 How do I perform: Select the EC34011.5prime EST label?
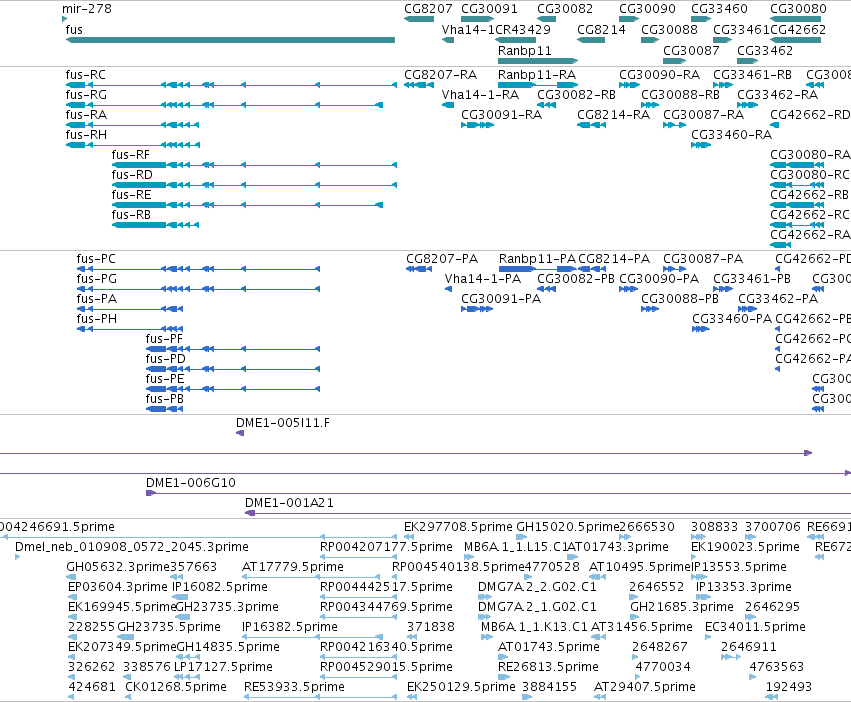click(x=755, y=627)
